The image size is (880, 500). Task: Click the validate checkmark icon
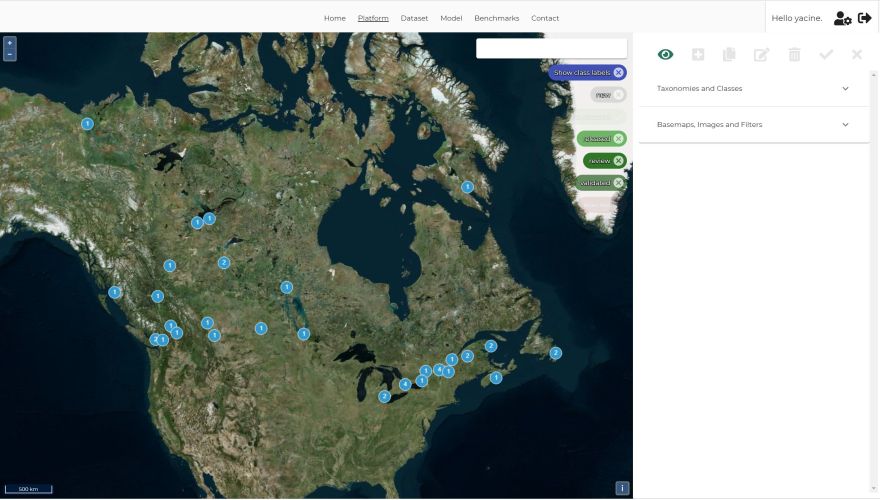pyautogui.click(x=826, y=54)
